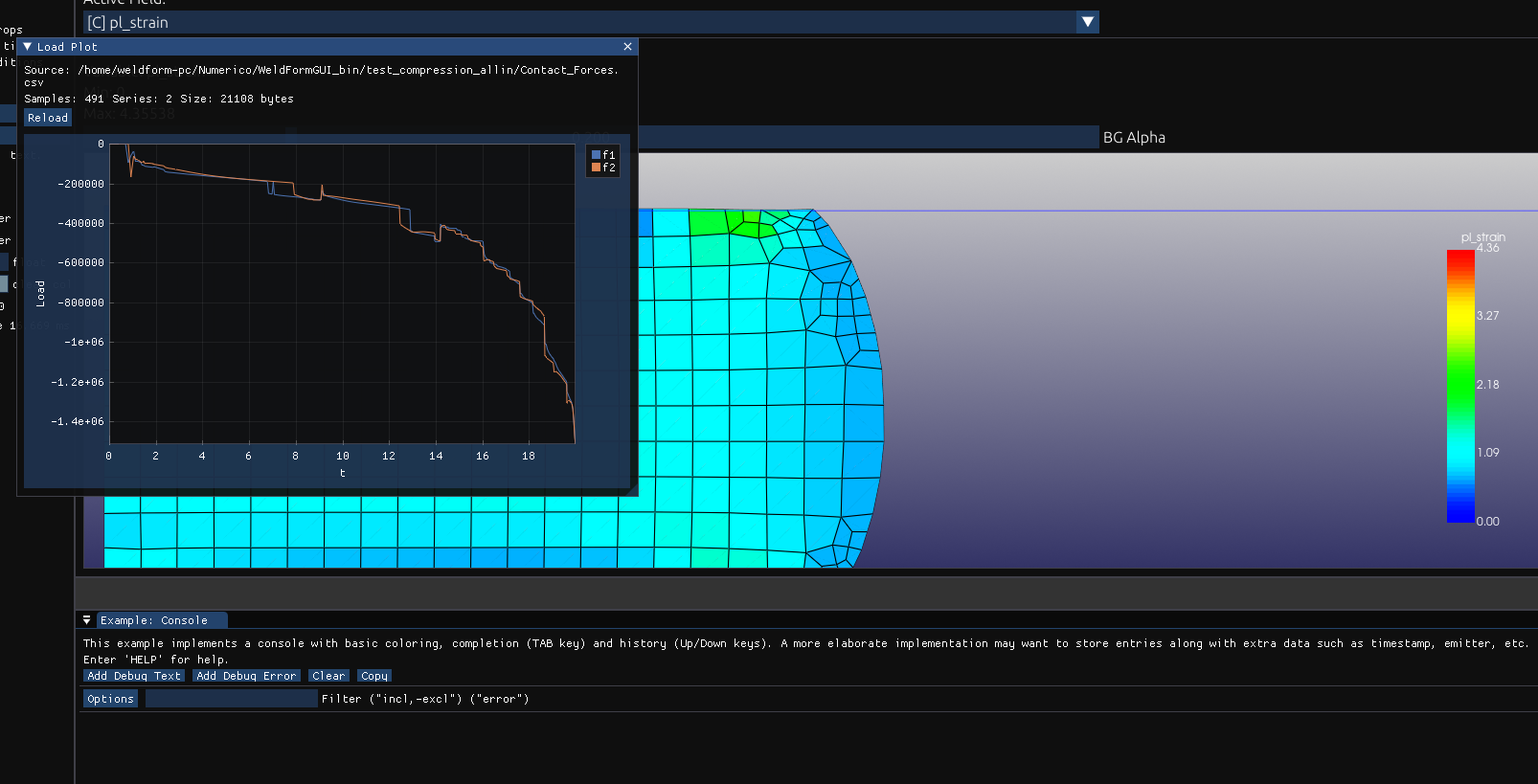Copy the console log

374,676
